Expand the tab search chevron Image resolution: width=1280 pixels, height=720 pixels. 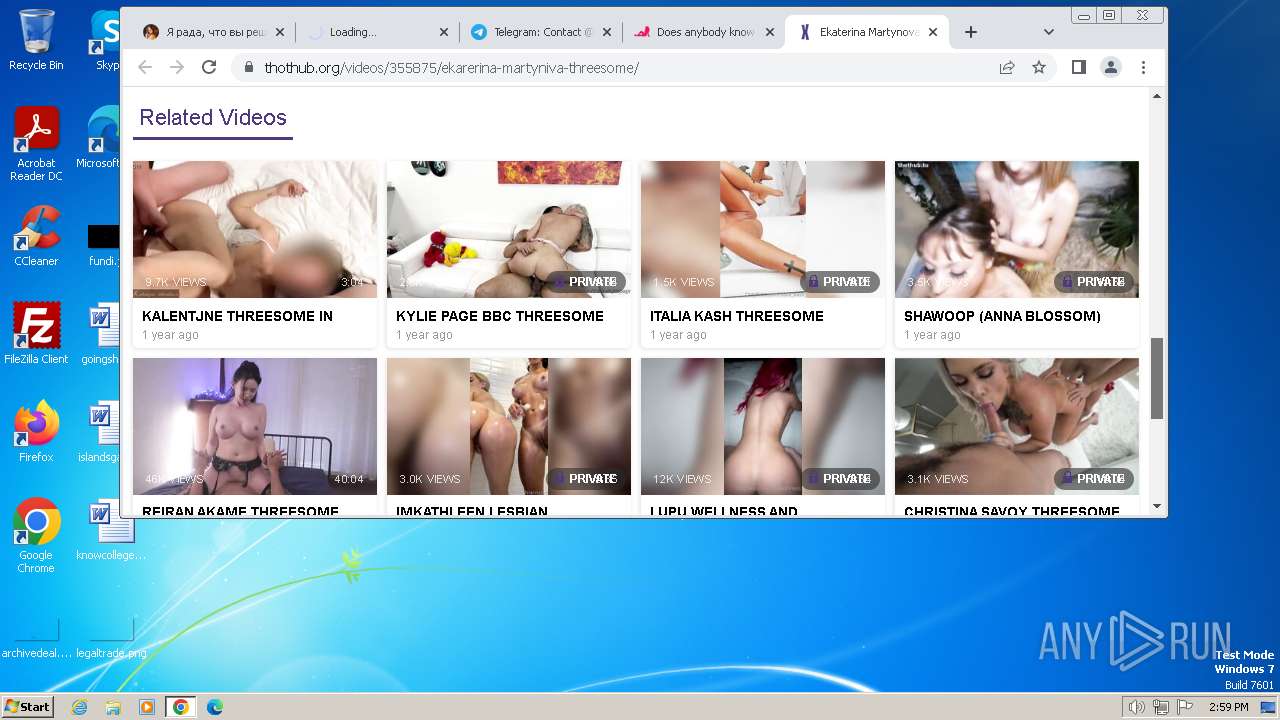click(1048, 32)
